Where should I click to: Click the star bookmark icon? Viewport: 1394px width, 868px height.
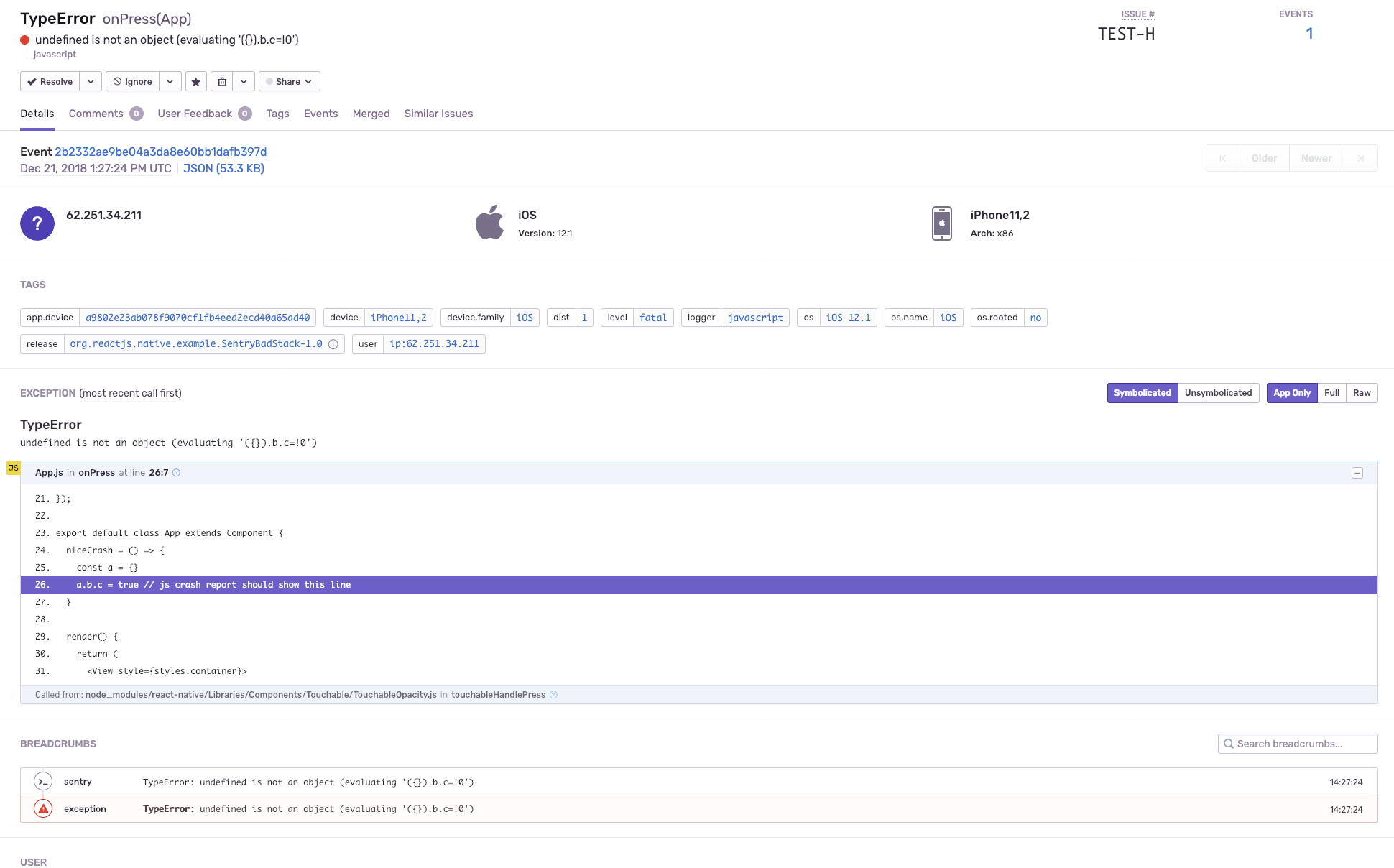(195, 82)
